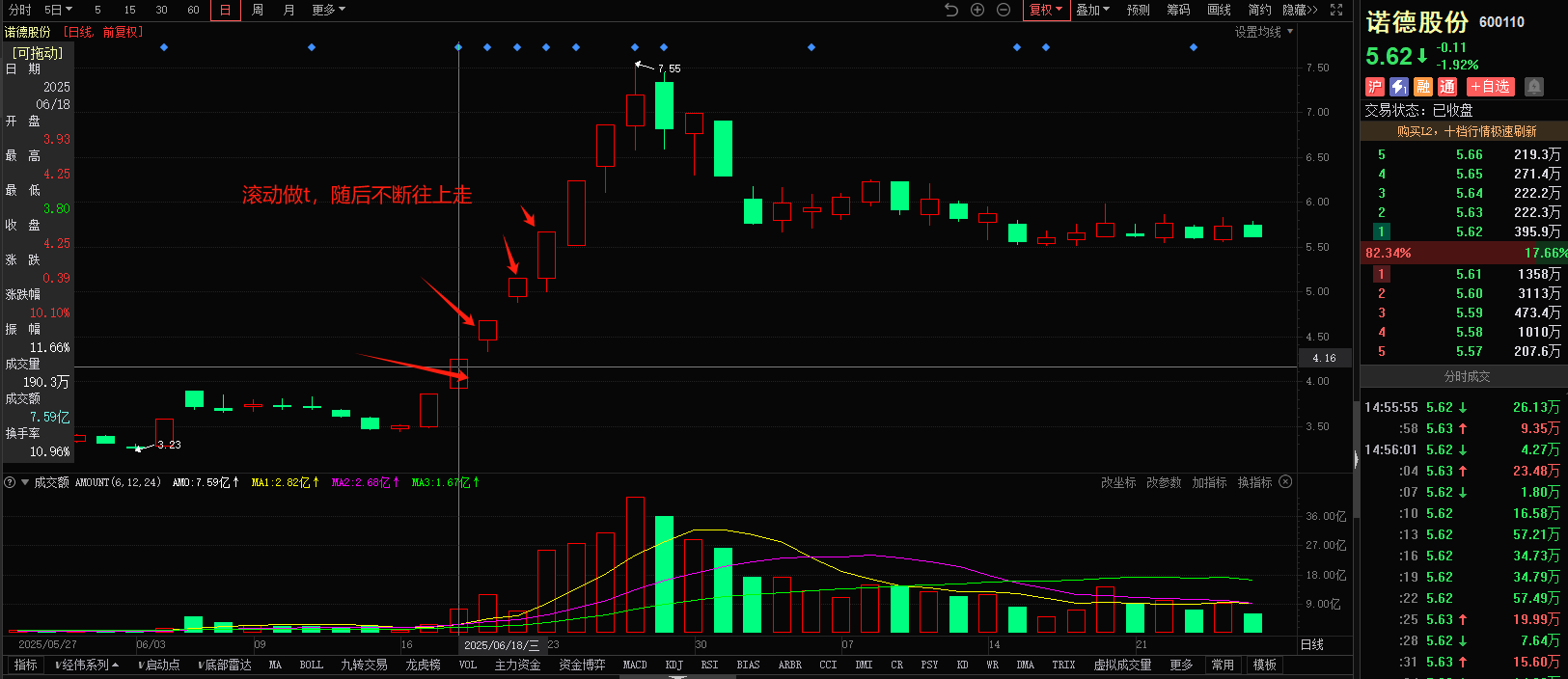Viewport: 1568px width, 679px height.
Task: Enter fullscreen using the expand arrows icon
Action: [1336, 10]
